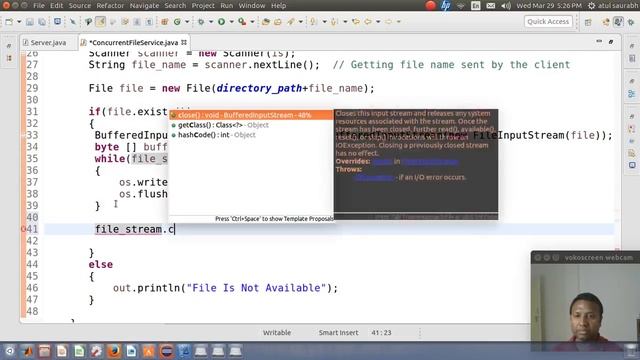This screenshot has height=360, width=640.
Task: Open the FilterInputStream link in Javadoc popup
Action: pos(430,162)
